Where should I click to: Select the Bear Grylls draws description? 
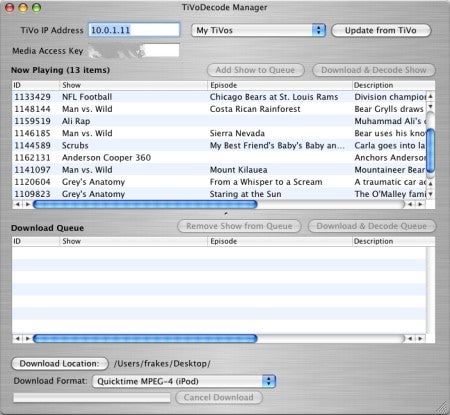pos(389,109)
